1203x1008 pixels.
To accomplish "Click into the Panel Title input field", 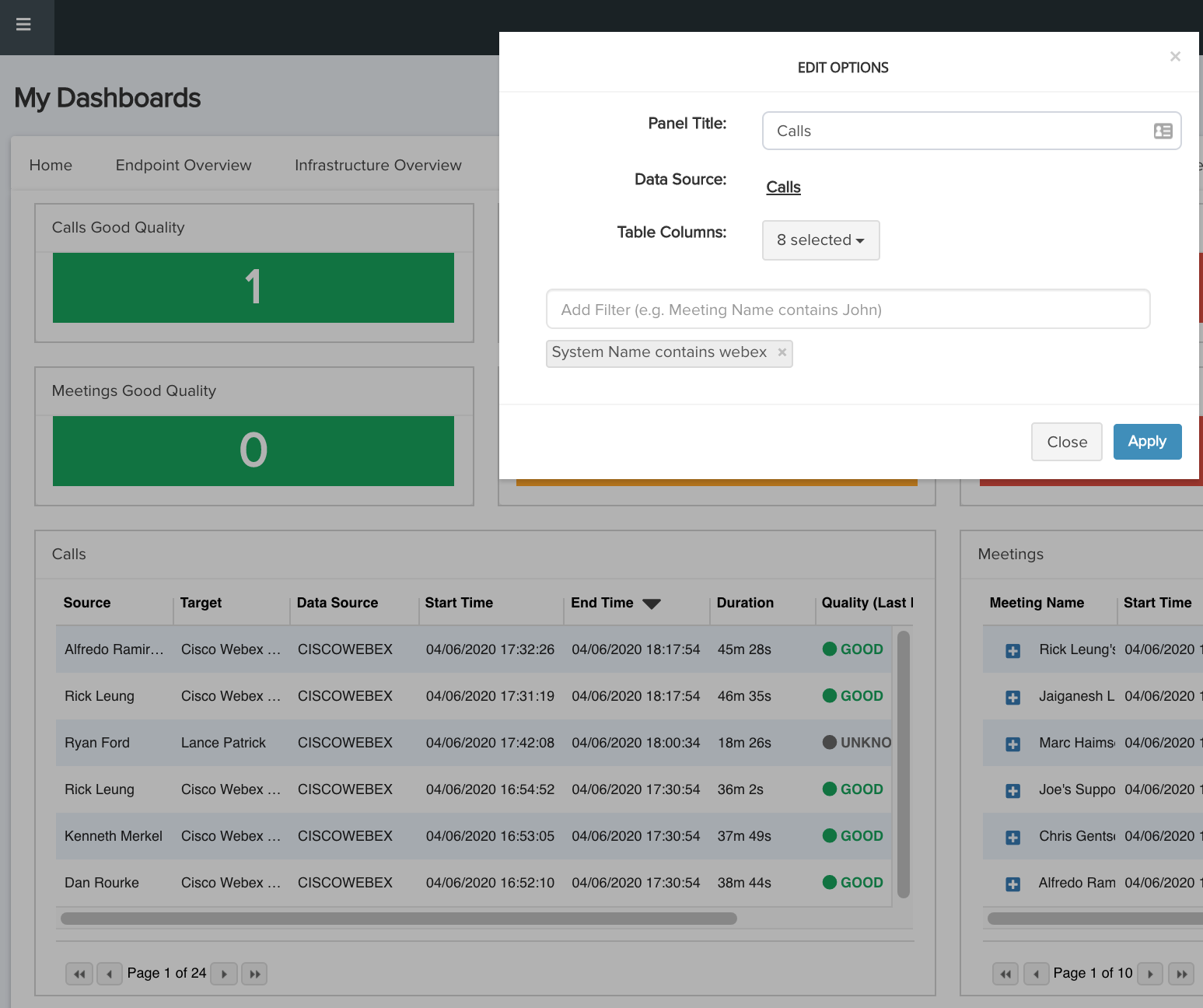I will tap(971, 131).
